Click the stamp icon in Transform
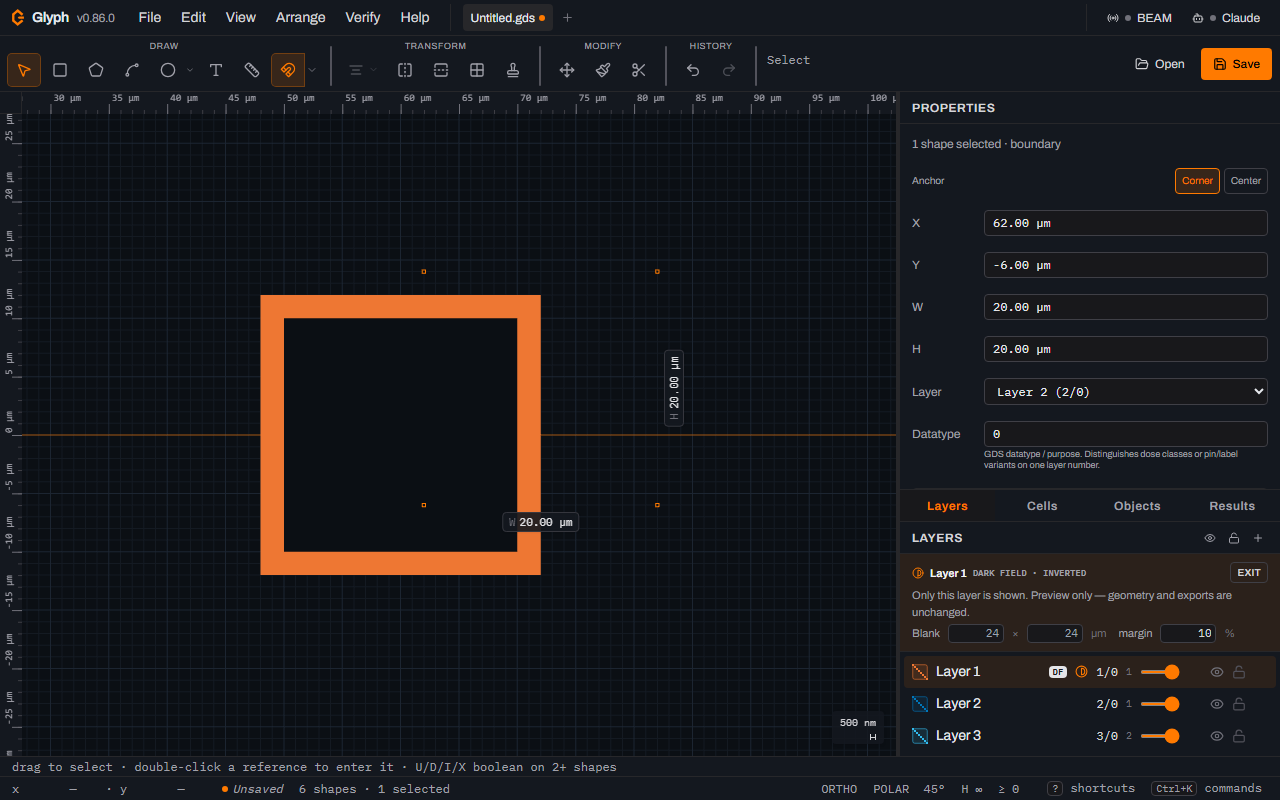This screenshot has width=1280, height=800. [513, 70]
